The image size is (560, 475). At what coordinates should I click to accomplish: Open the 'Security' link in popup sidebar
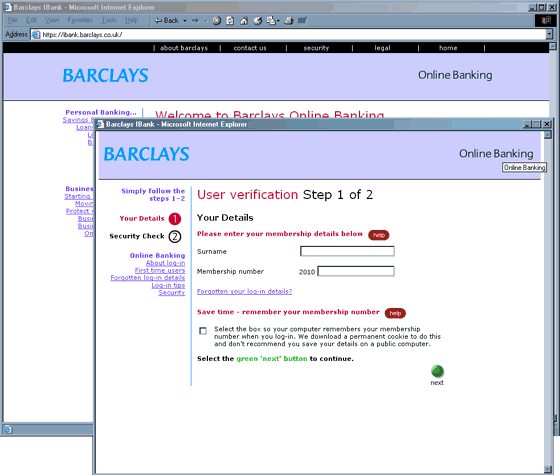172,292
